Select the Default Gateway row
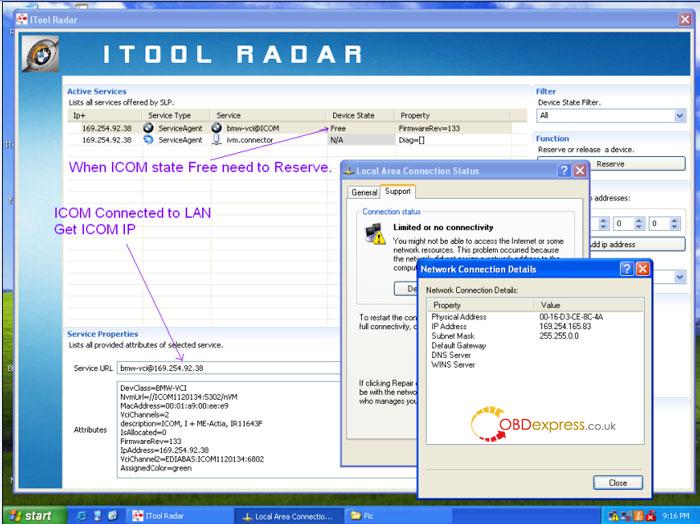 535,345
